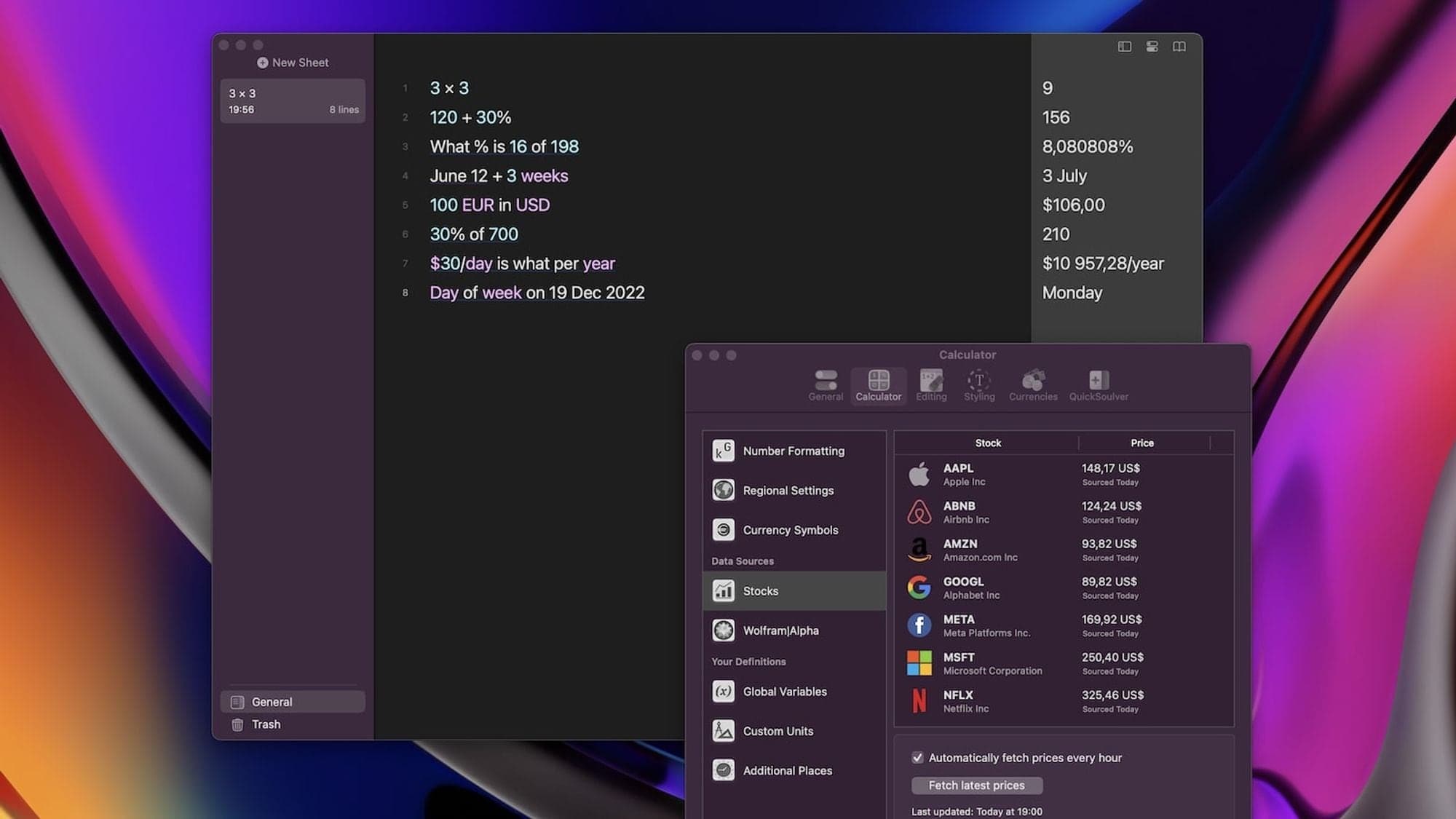The width and height of the screenshot is (1456, 819).
Task: Open the Trash folder in sidebar
Action: [293, 724]
